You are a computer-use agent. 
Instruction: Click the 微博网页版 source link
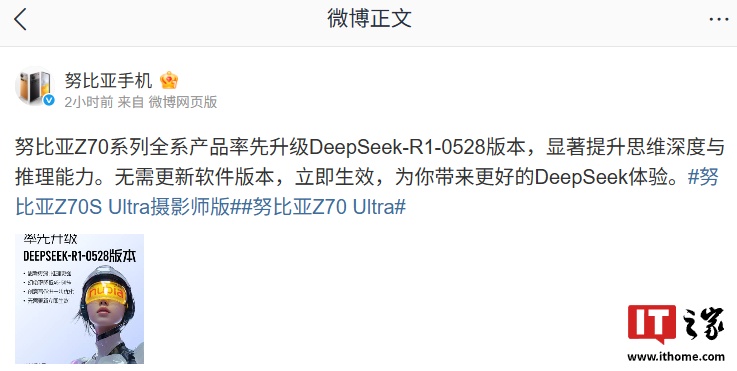pos(183,102)
